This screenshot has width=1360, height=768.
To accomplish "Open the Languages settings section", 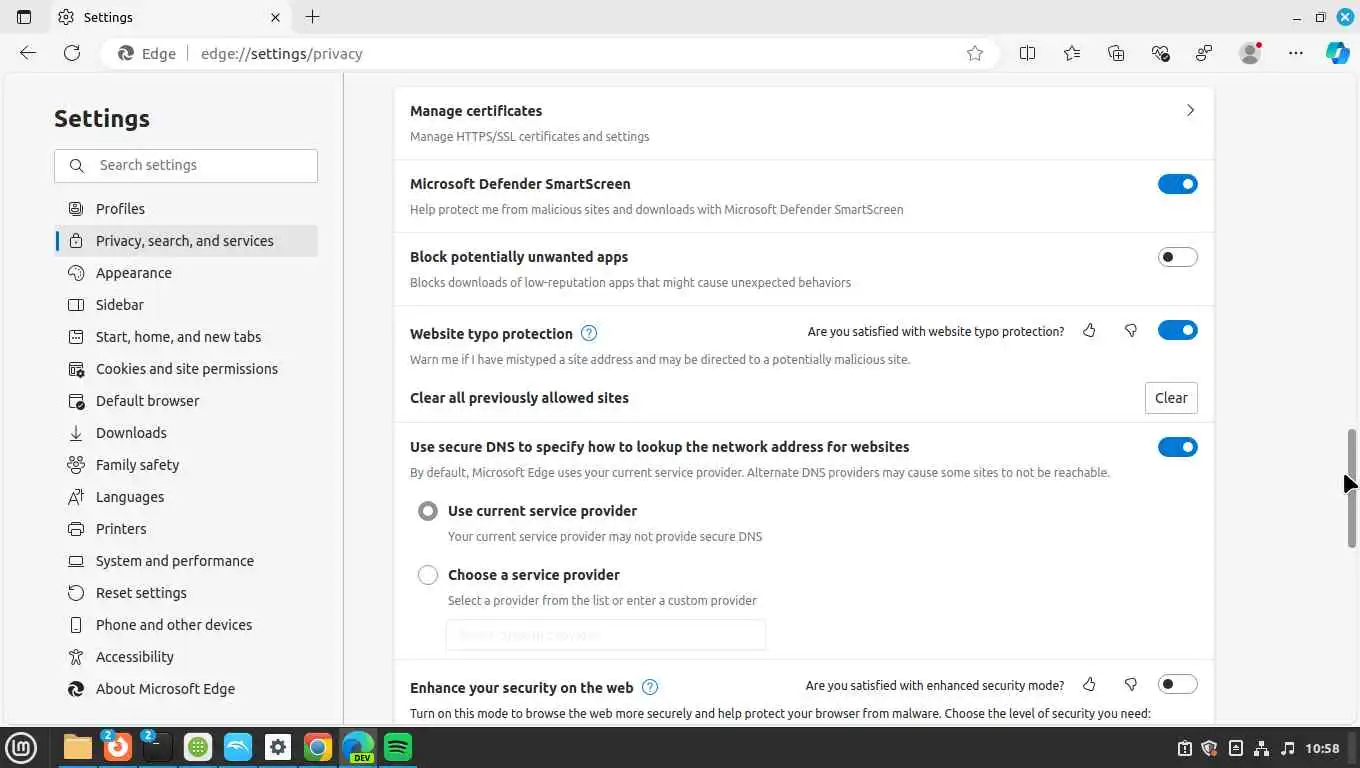I will (186, 497).
